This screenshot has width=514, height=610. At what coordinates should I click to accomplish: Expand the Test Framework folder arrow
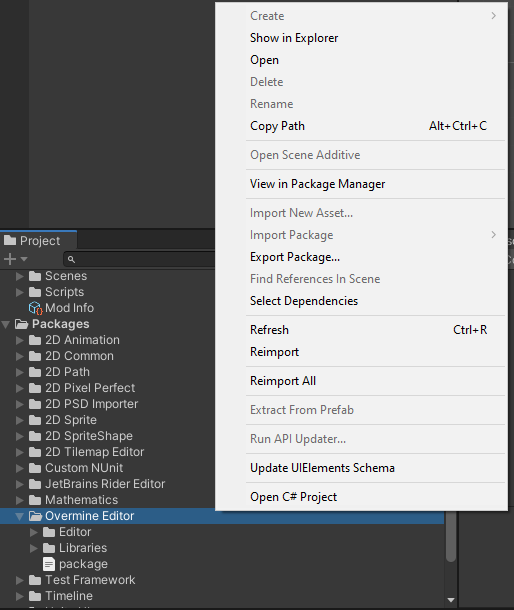pos(20,580)
